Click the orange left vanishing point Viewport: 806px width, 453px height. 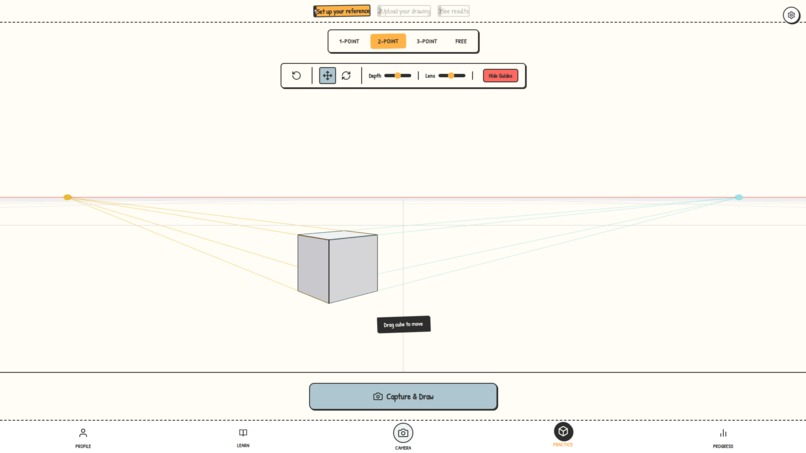(x=67, y=197)
